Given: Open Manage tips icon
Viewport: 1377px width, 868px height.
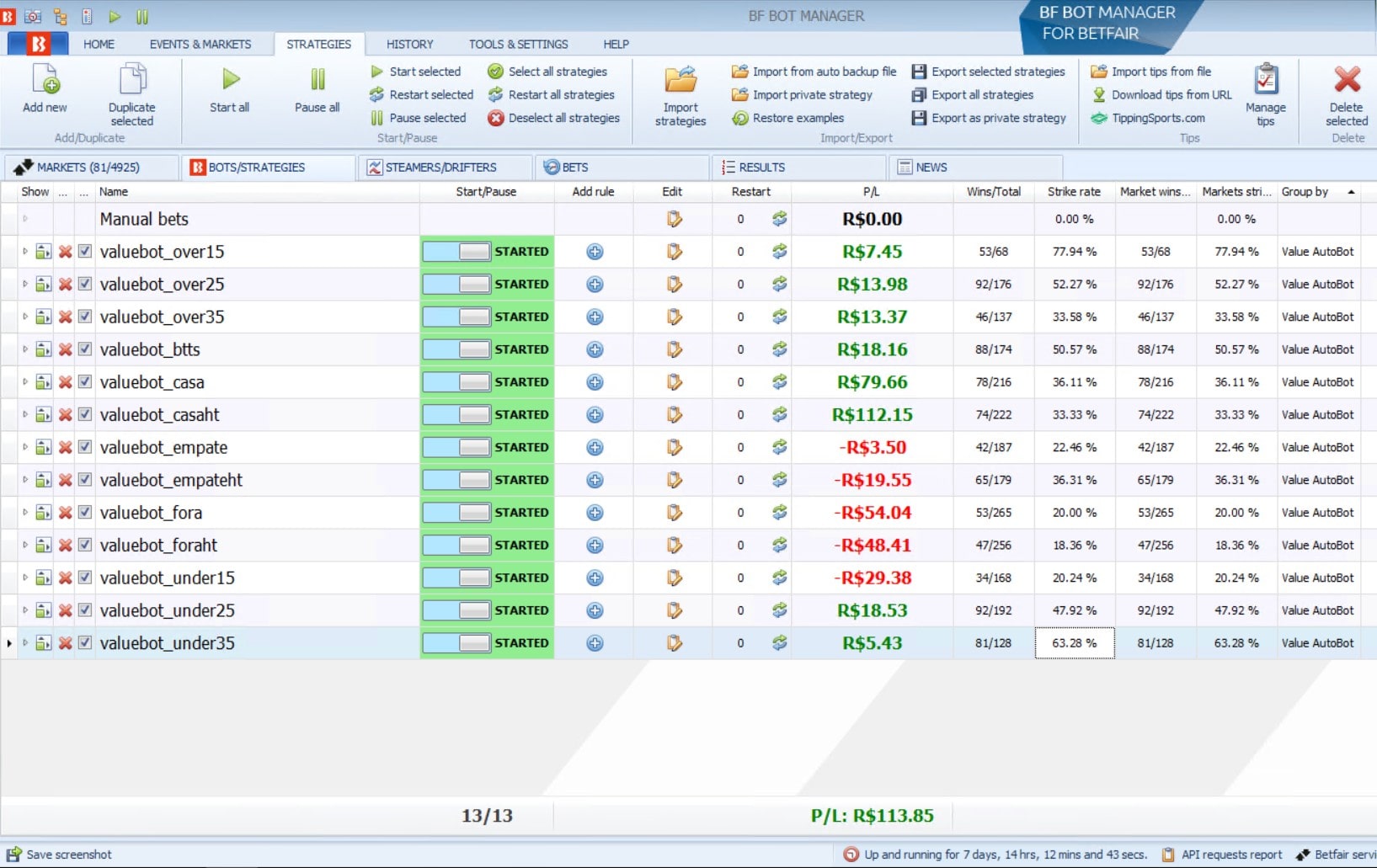Looking at the screenshot, I should tap(1266, 79).
